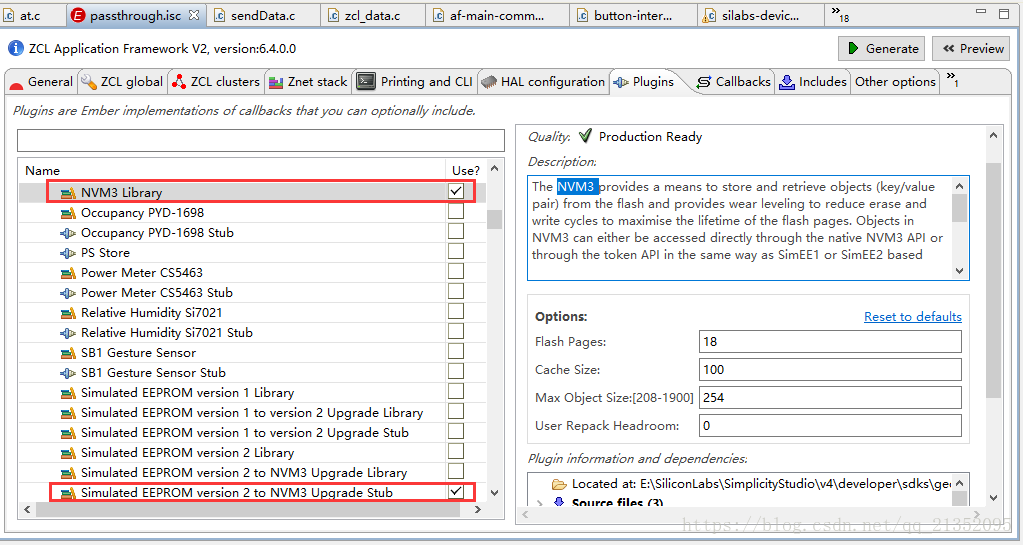Check the Power Meter CS5463 checkbox

(x=456, y=271)
